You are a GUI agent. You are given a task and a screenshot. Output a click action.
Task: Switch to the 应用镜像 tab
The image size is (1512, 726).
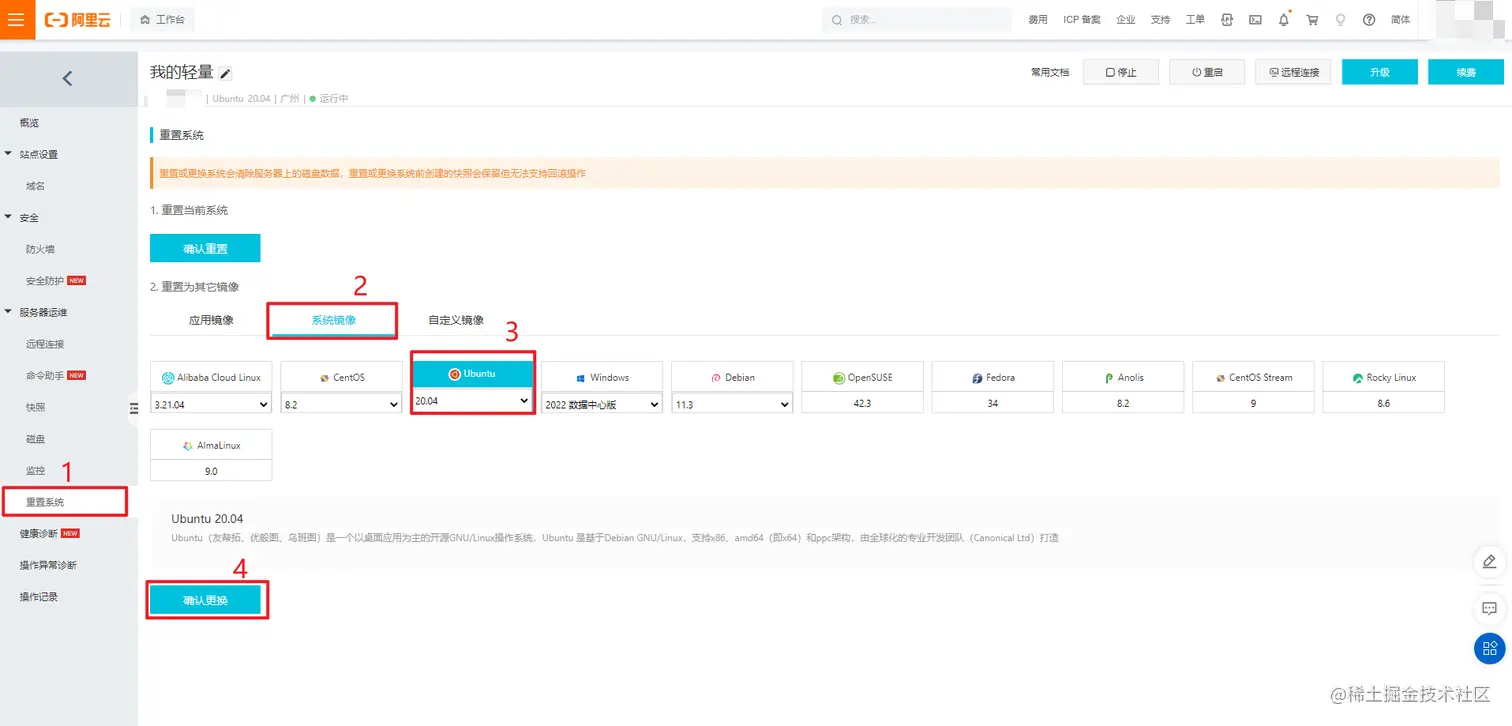tap(211, 320)
